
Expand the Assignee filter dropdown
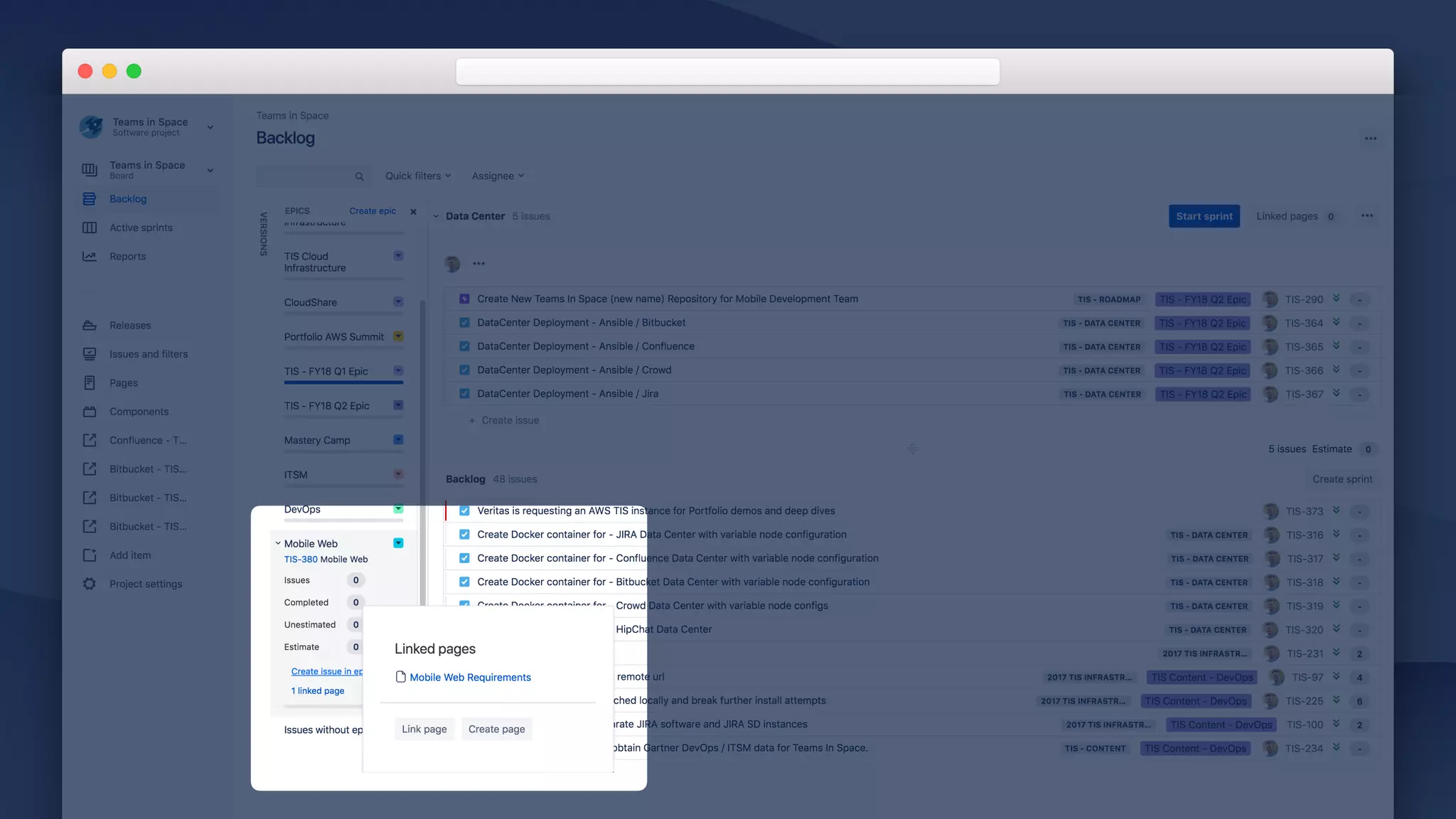[498, 176]
